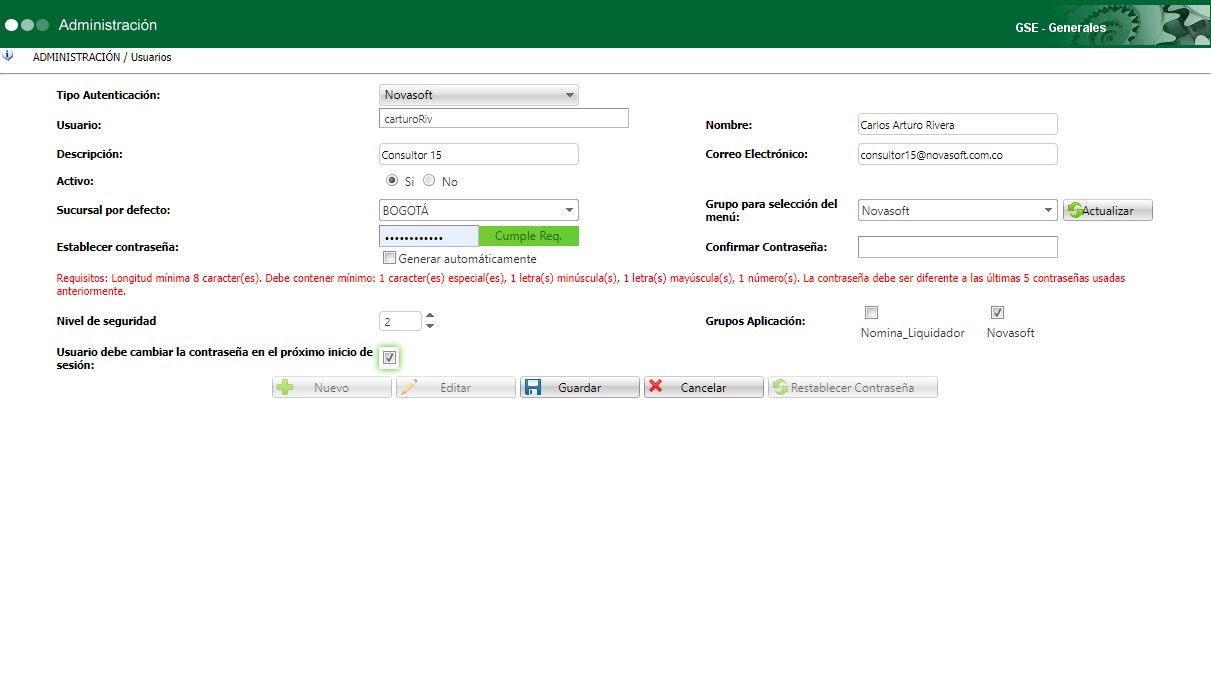
Task: Click the three-dot logo next to Administración
Action: click(x=27, y=25)
